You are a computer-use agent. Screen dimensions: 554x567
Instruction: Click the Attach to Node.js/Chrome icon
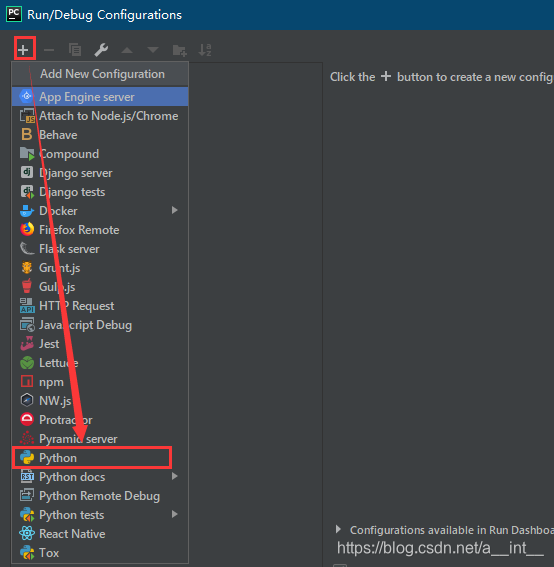27,116
